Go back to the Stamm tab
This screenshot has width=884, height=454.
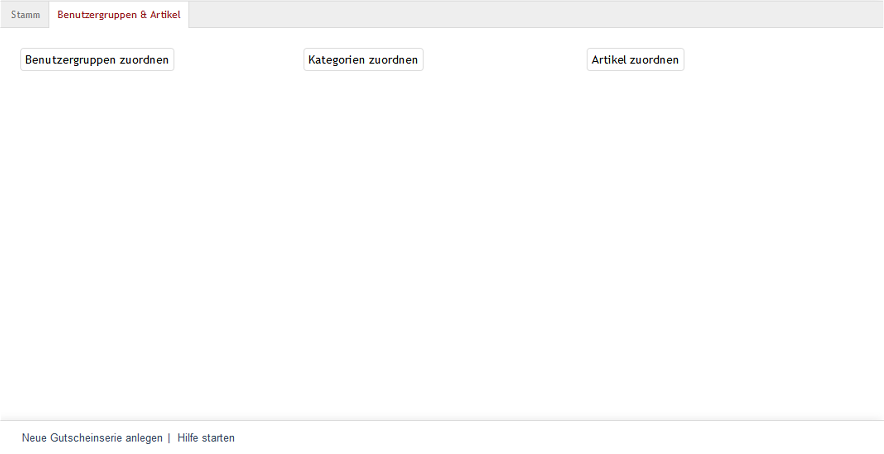coord(26,15)
